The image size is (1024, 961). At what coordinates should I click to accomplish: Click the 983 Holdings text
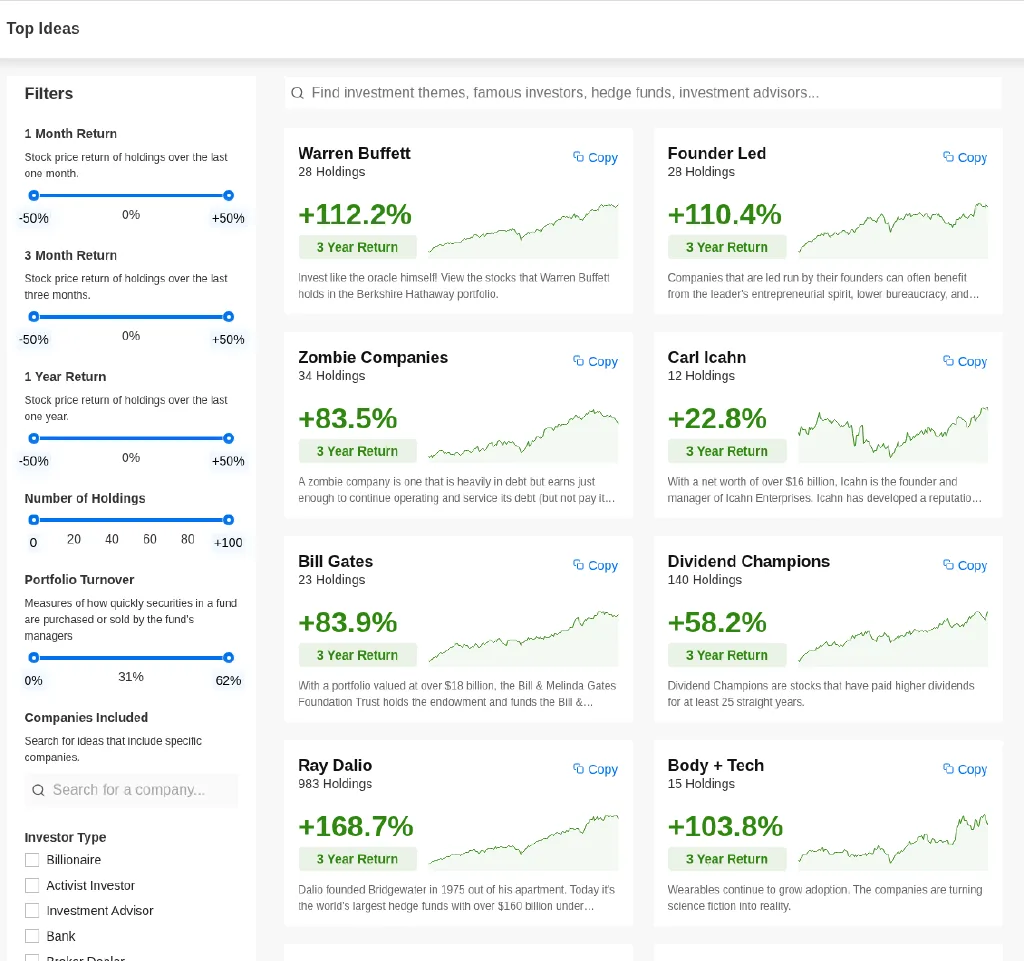pos(335,783)
